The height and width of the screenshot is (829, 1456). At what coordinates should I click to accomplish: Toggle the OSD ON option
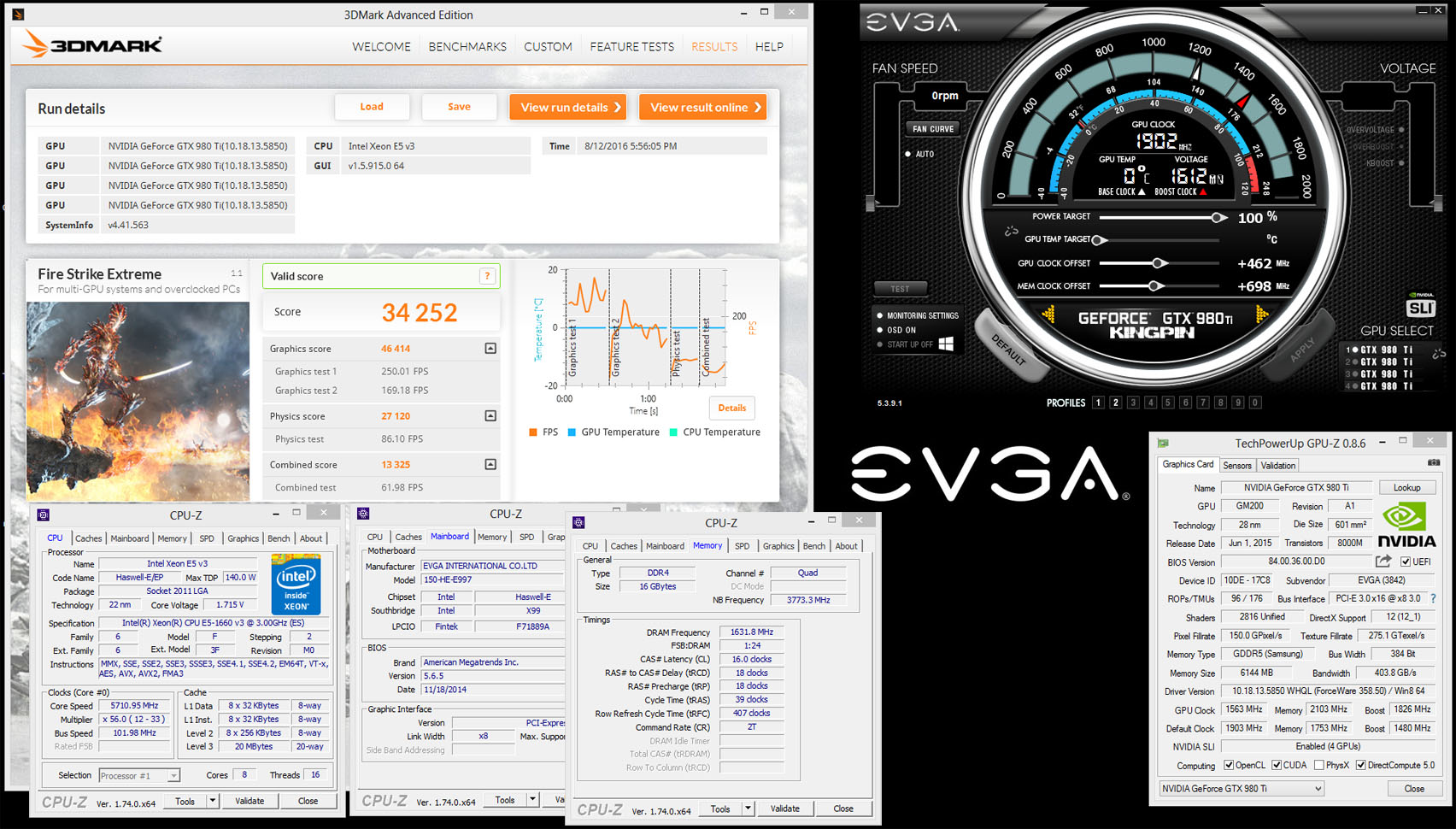896,330
